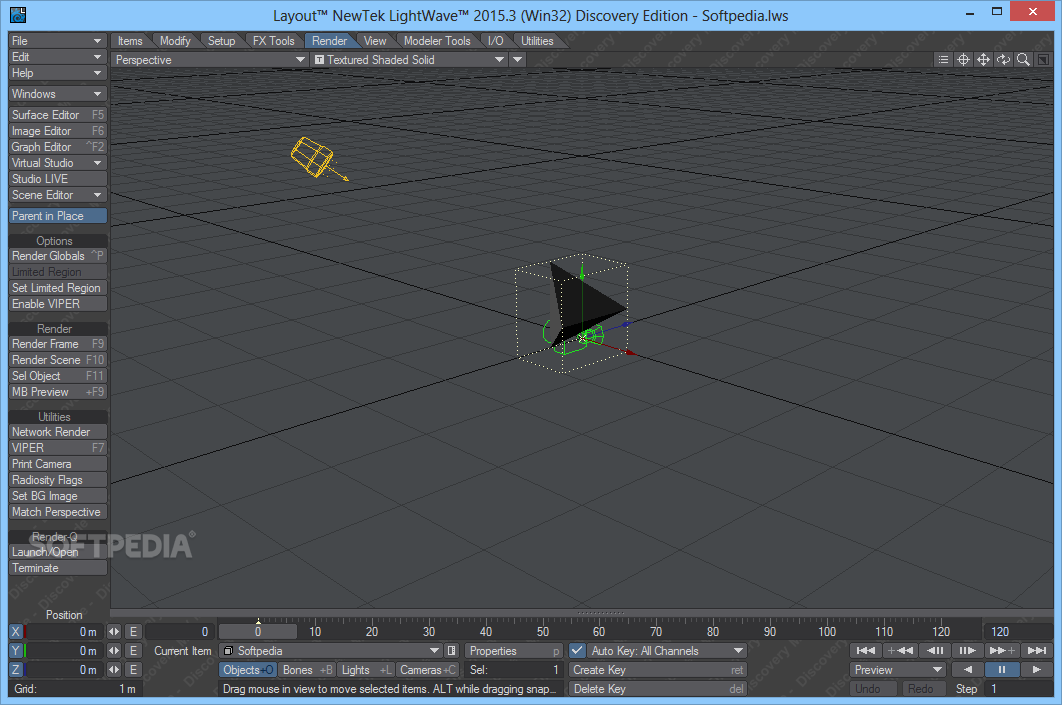Switch to the Setup tab
The image size is (1062, 705).
221,41
